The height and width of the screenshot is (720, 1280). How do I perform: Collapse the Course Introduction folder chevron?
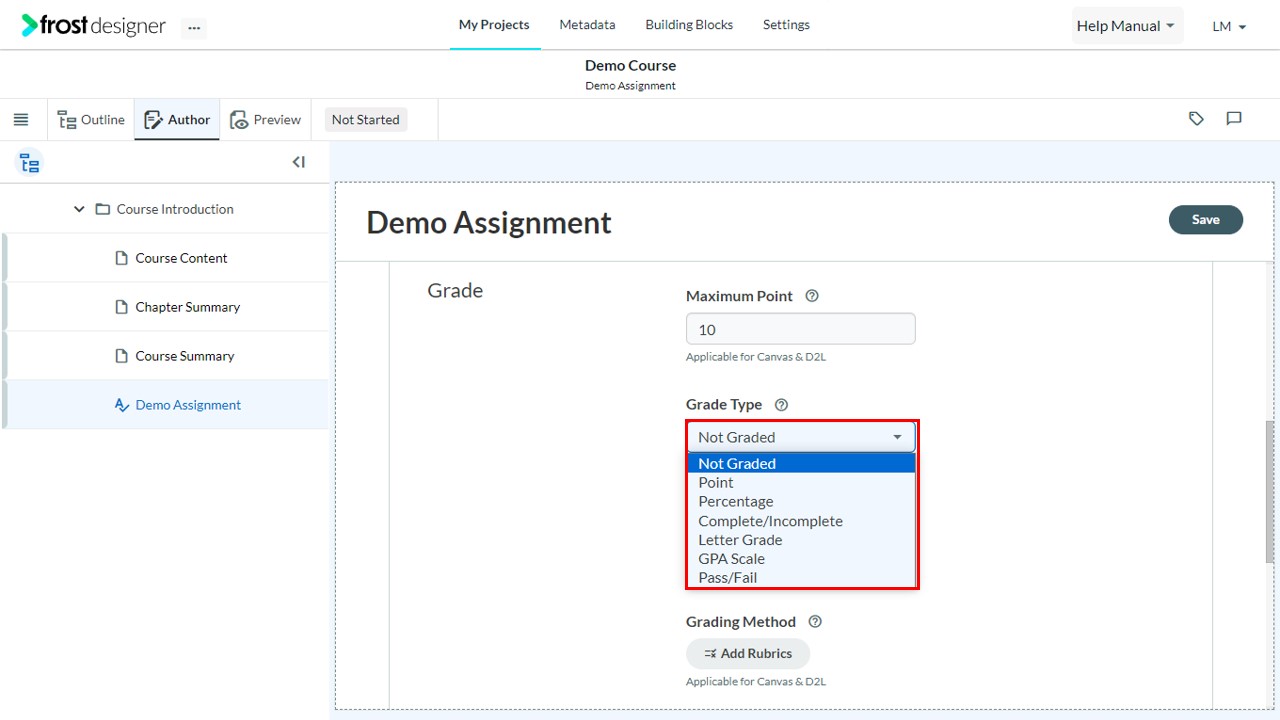click(79, 209)
